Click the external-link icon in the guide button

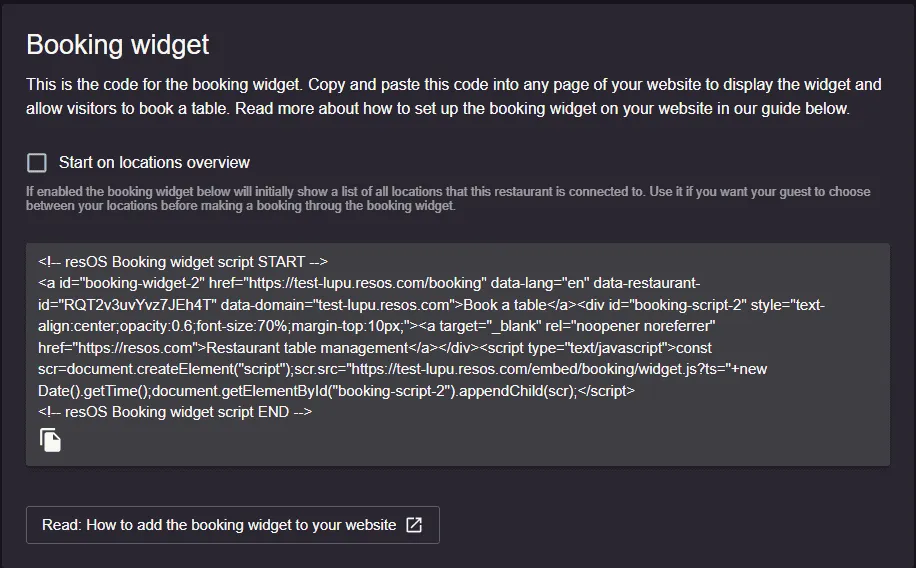point(414,525)
